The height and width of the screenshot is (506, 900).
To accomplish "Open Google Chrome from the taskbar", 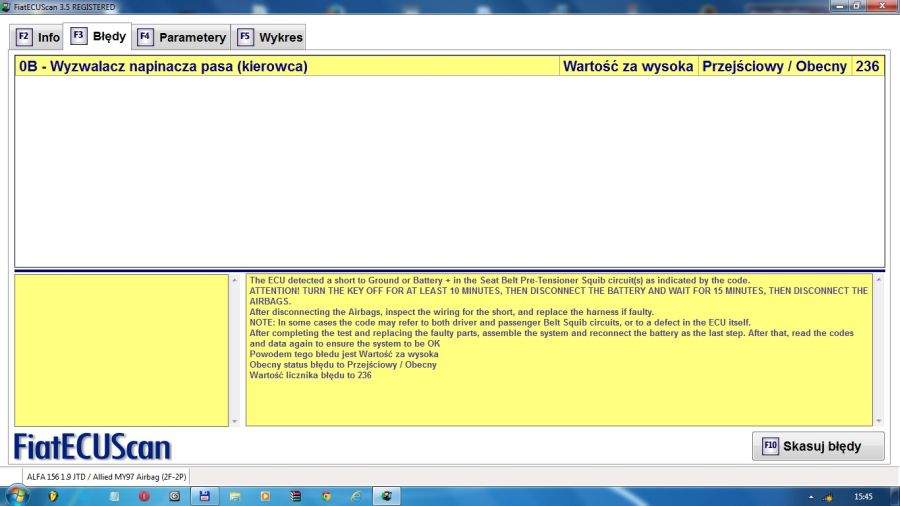I will pos(326,496).
